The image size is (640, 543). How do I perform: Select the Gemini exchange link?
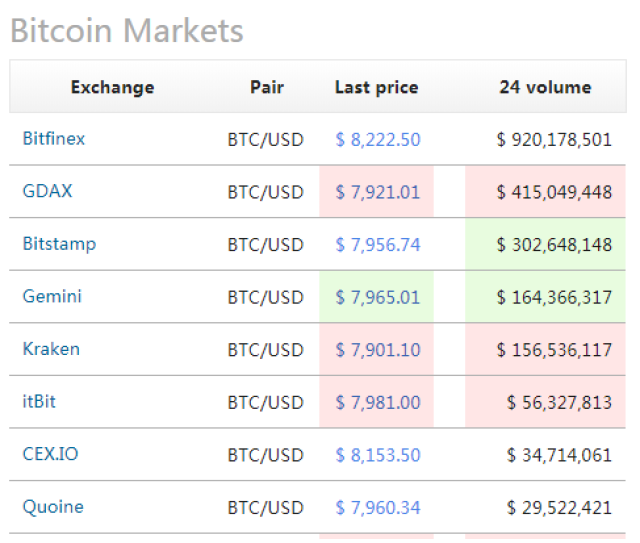click(52, 296)
